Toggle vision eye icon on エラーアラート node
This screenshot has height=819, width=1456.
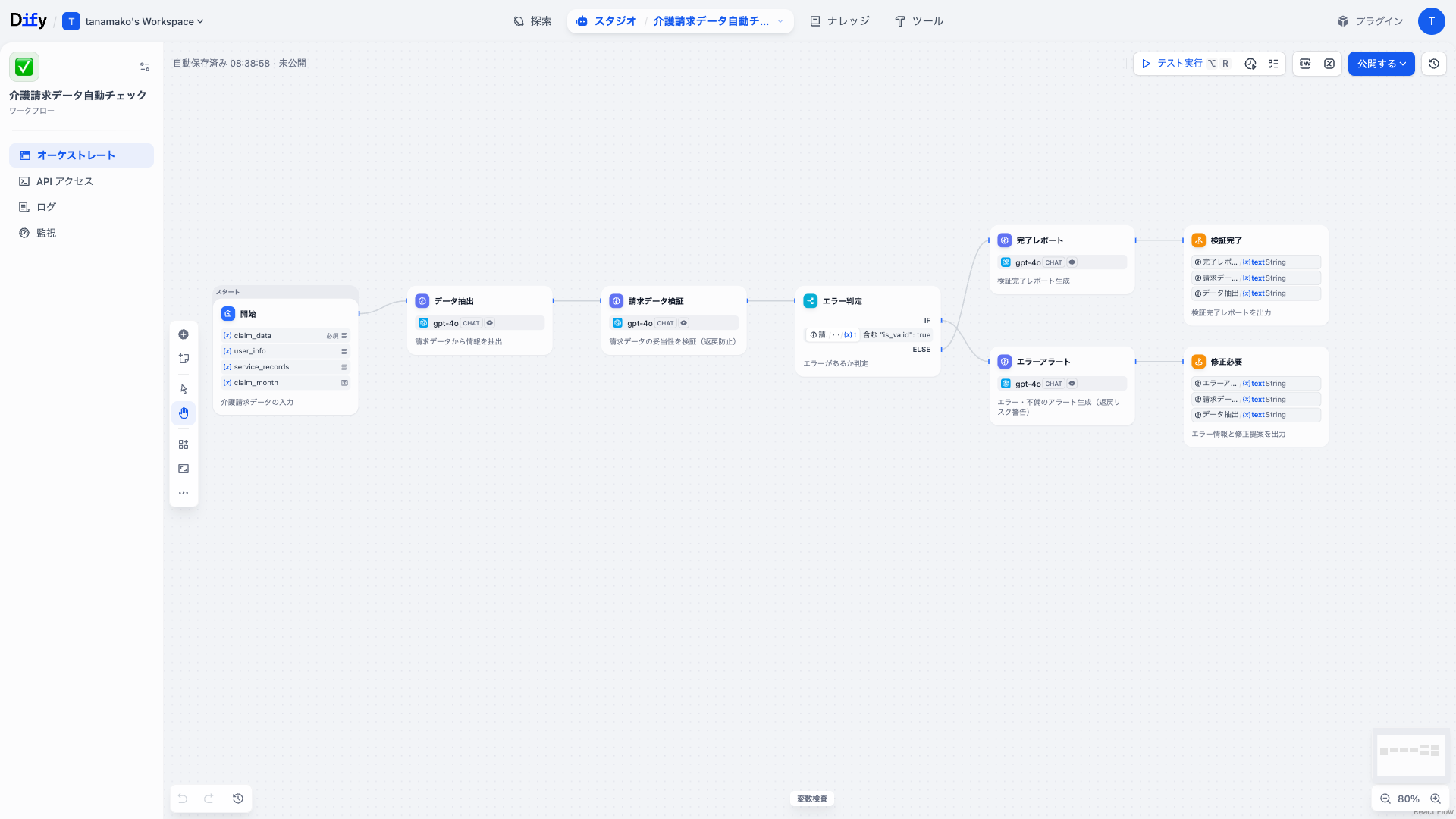coord(1072,384)
